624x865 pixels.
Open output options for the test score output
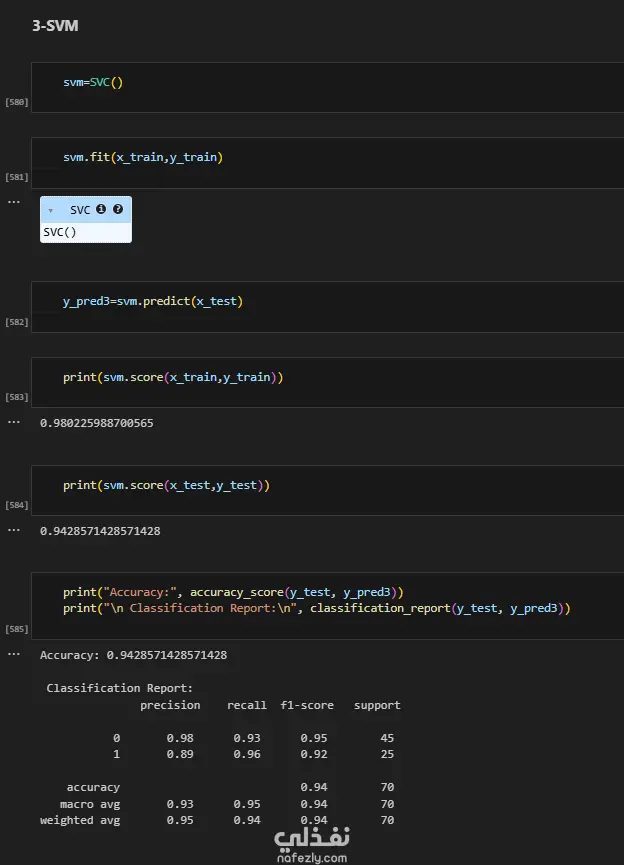[14, 530]
